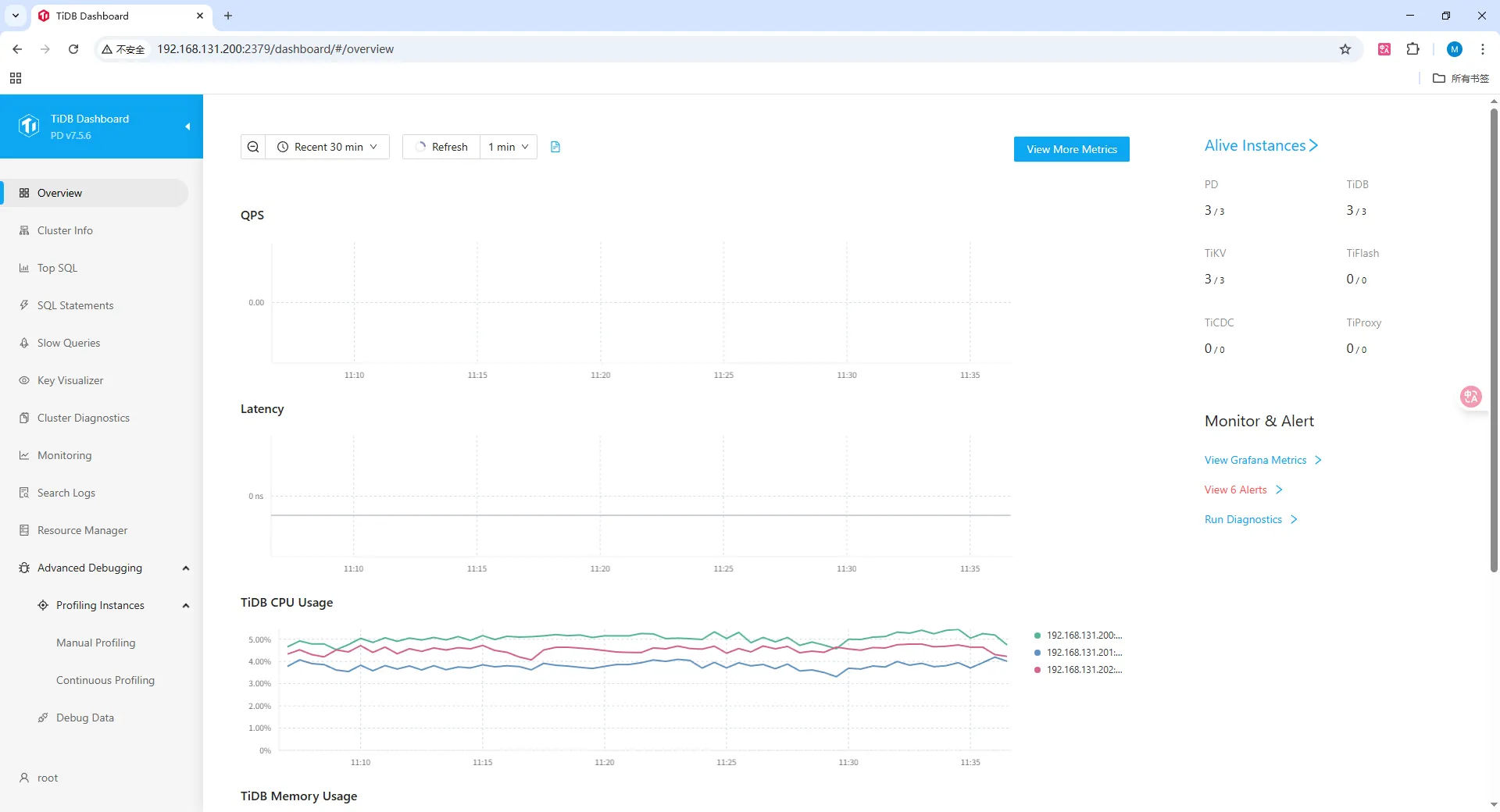
Task: Go to Key Visualizer page
Action: (x=70, y=380)
